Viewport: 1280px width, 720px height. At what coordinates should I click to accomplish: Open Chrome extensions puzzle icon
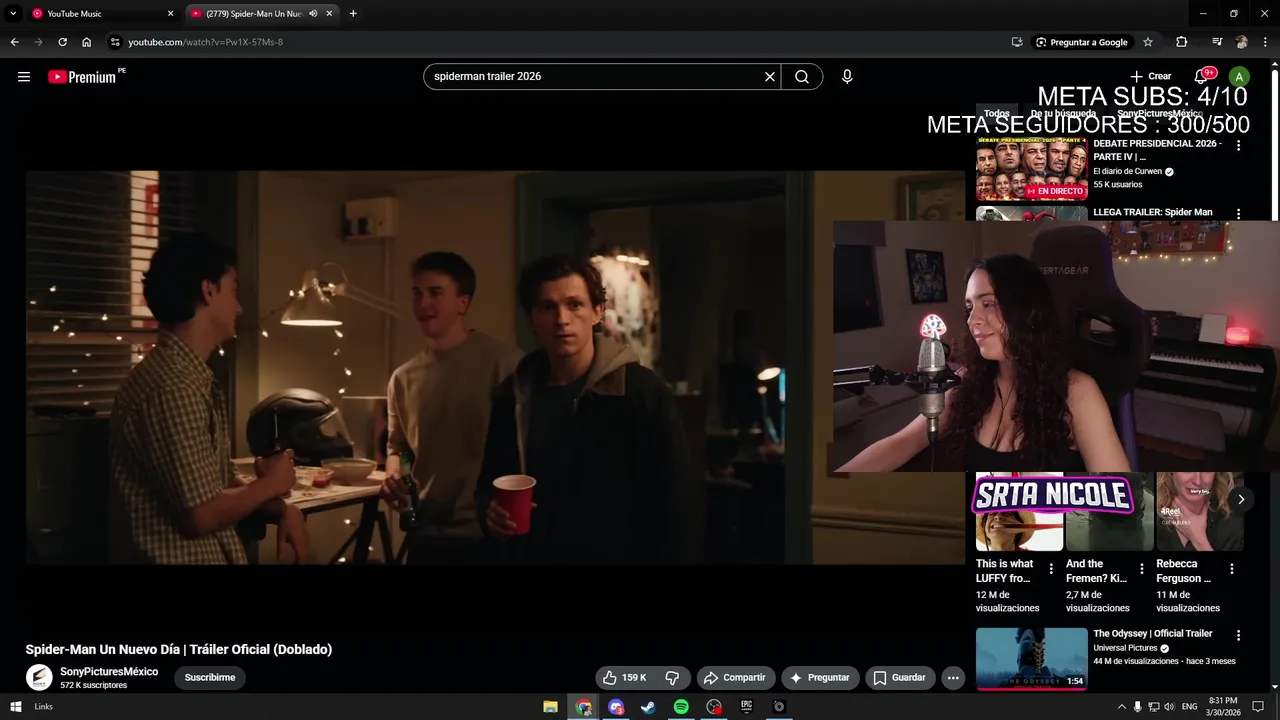point(1182,42)
